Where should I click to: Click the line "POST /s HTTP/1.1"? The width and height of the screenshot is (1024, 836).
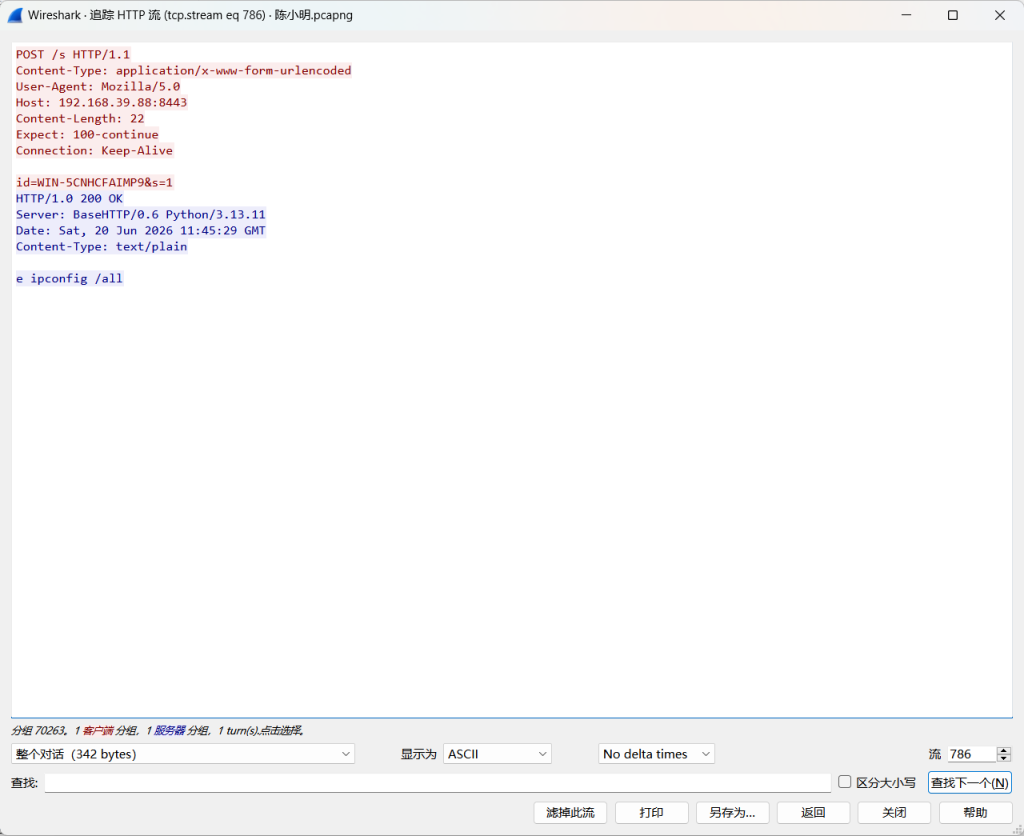click(x=73, y=54)
